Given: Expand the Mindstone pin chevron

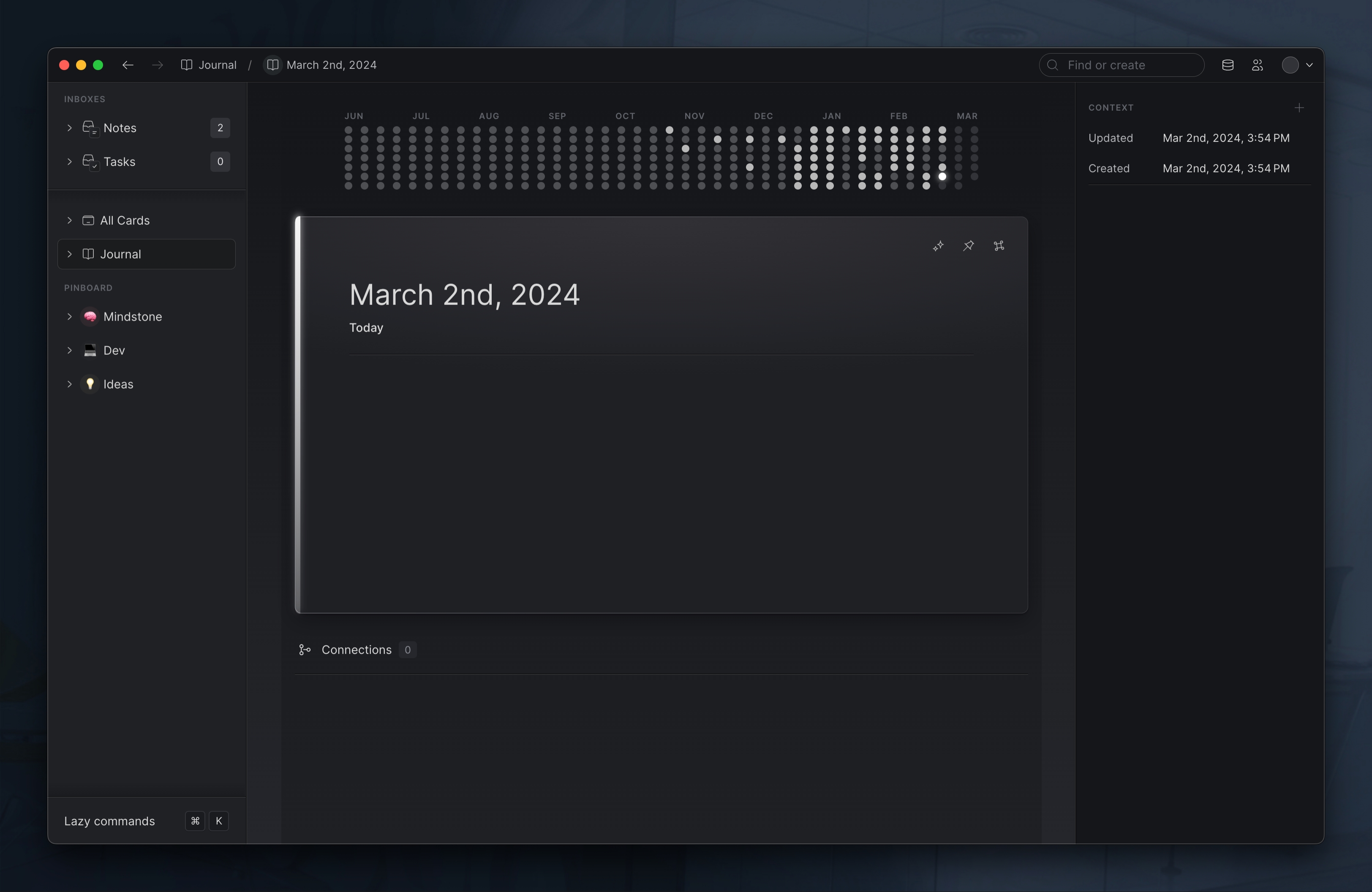Looking at the screenshot, I should tap(69, 317).
